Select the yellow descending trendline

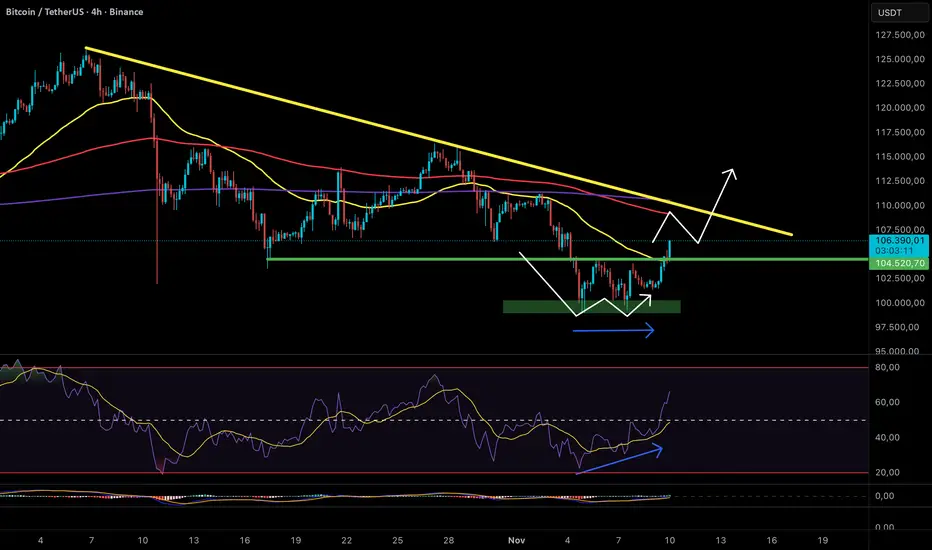439,141
